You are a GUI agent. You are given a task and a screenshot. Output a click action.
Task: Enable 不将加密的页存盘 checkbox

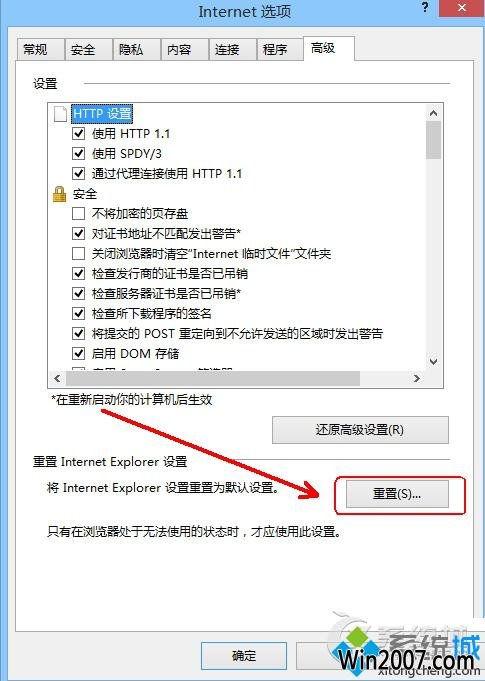(x=78, y=213)
